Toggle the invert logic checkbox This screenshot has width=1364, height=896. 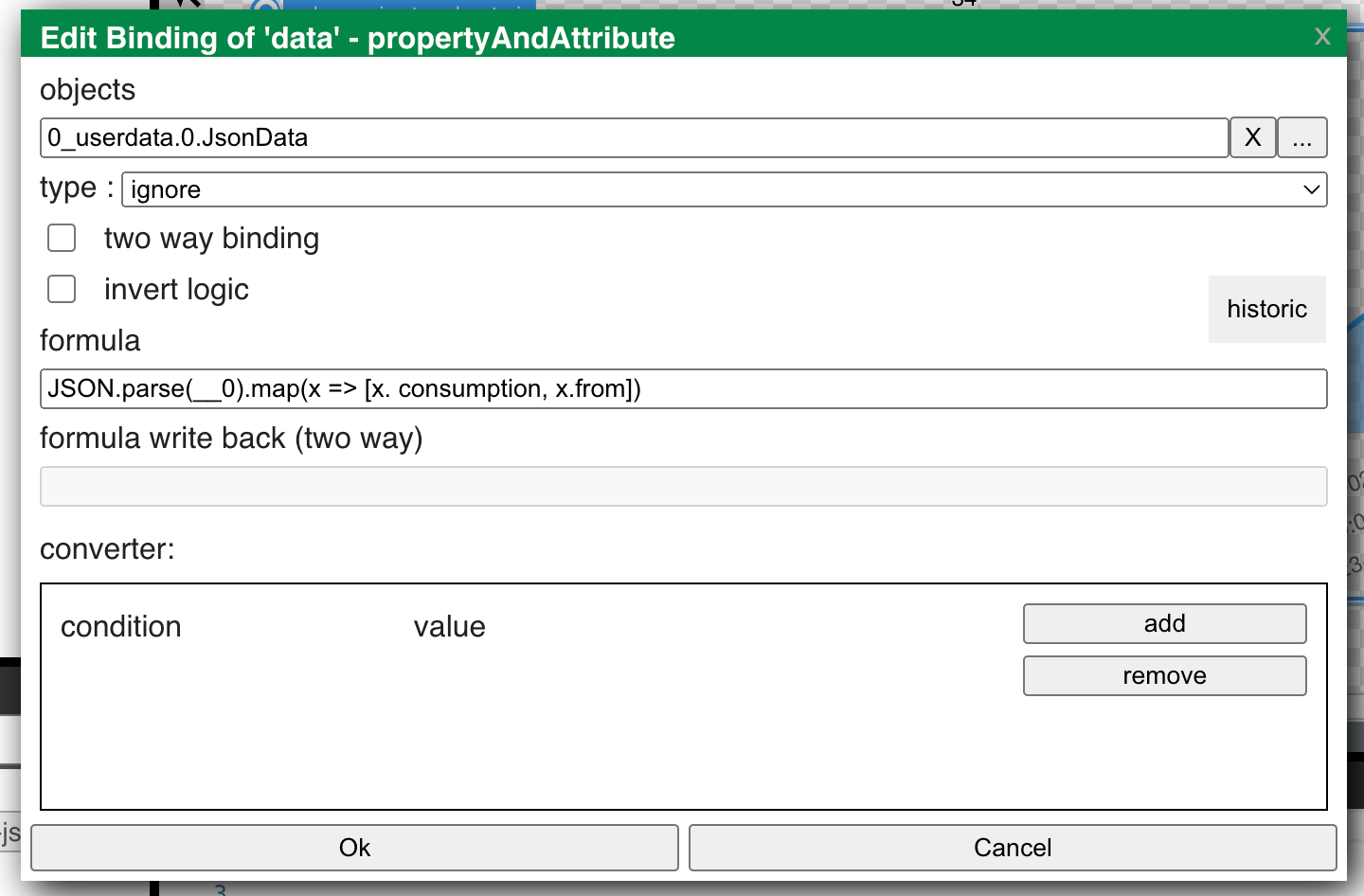(x=62, y=289)
